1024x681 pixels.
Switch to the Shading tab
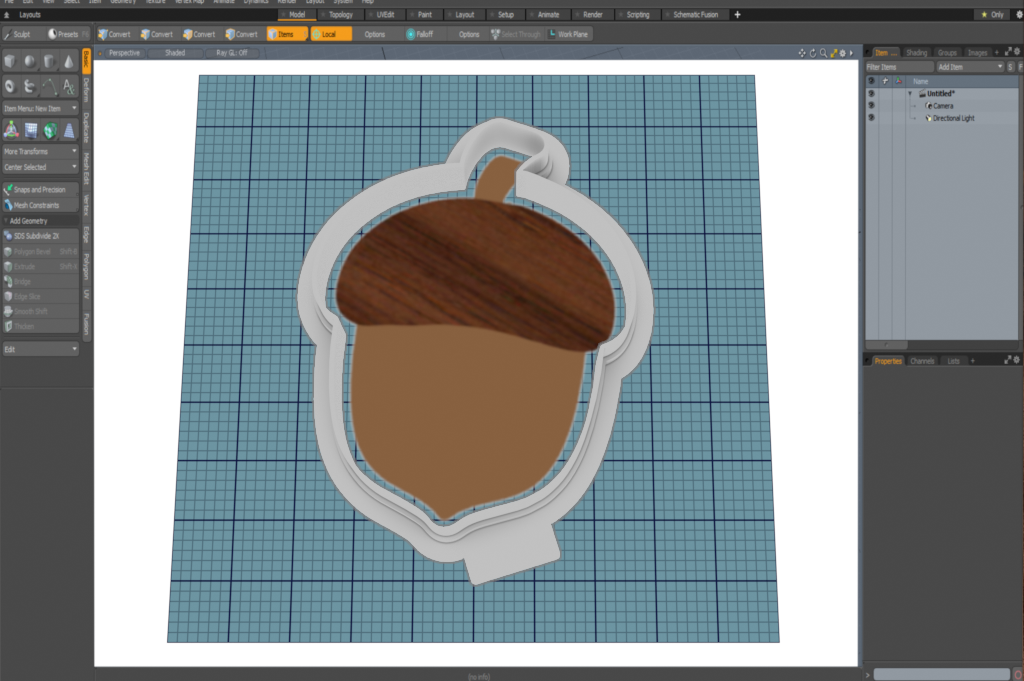(x=917, y=52)
